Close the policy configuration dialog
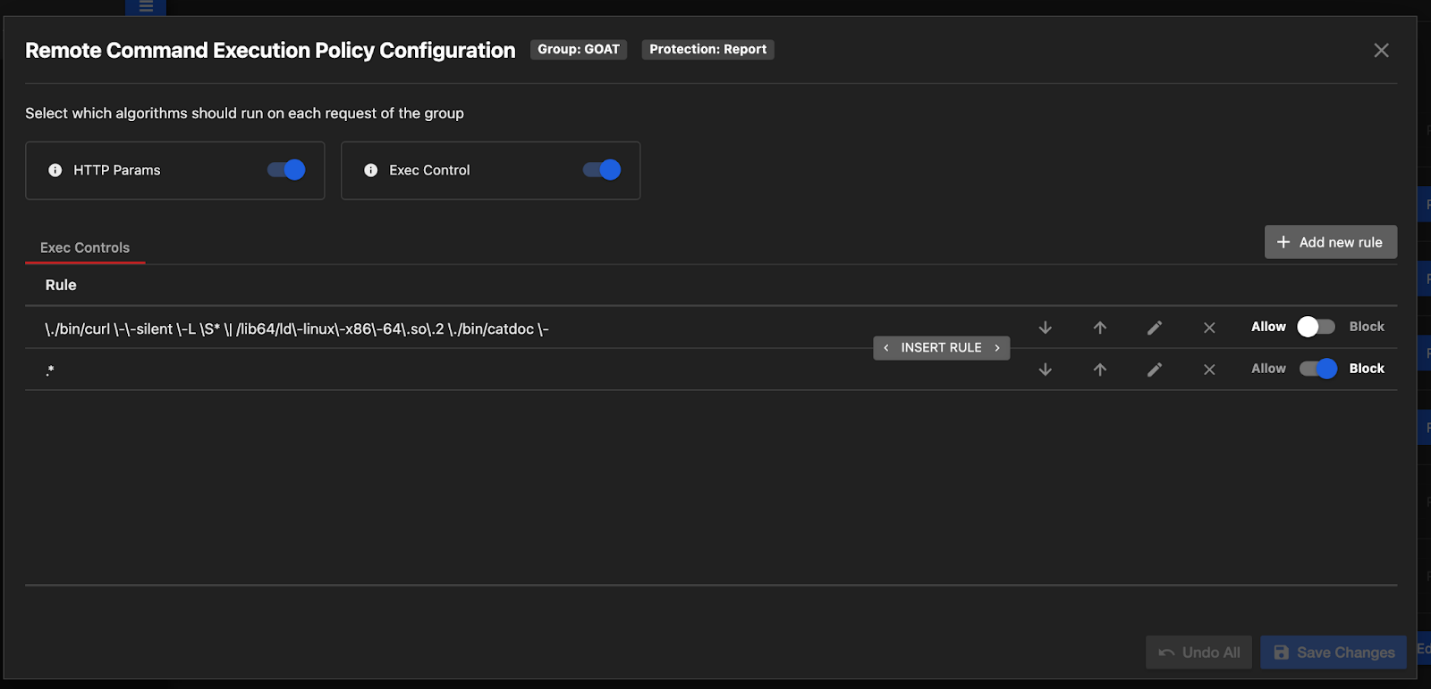This screenshot has width=1431, height=689. coord(1381,50)
